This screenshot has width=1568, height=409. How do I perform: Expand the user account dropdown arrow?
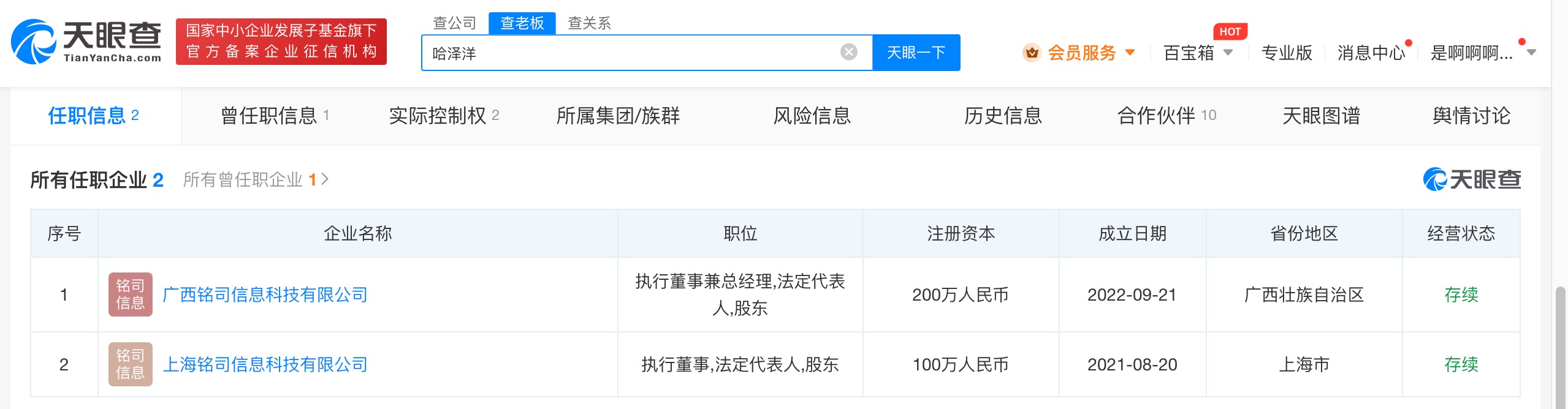click(1531, 53)
